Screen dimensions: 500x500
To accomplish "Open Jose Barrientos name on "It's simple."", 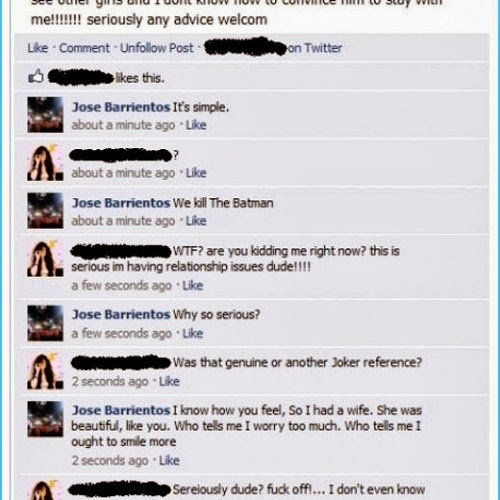I will 121,107.
